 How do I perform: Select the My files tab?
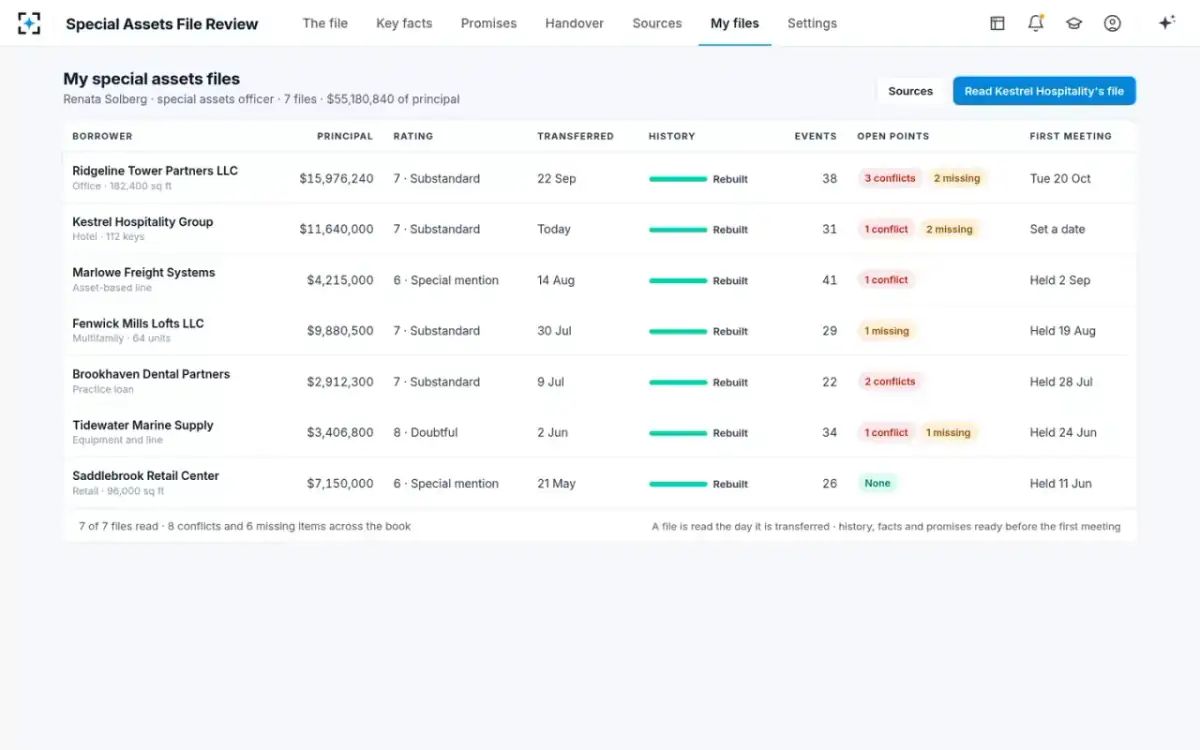(735, 23)
